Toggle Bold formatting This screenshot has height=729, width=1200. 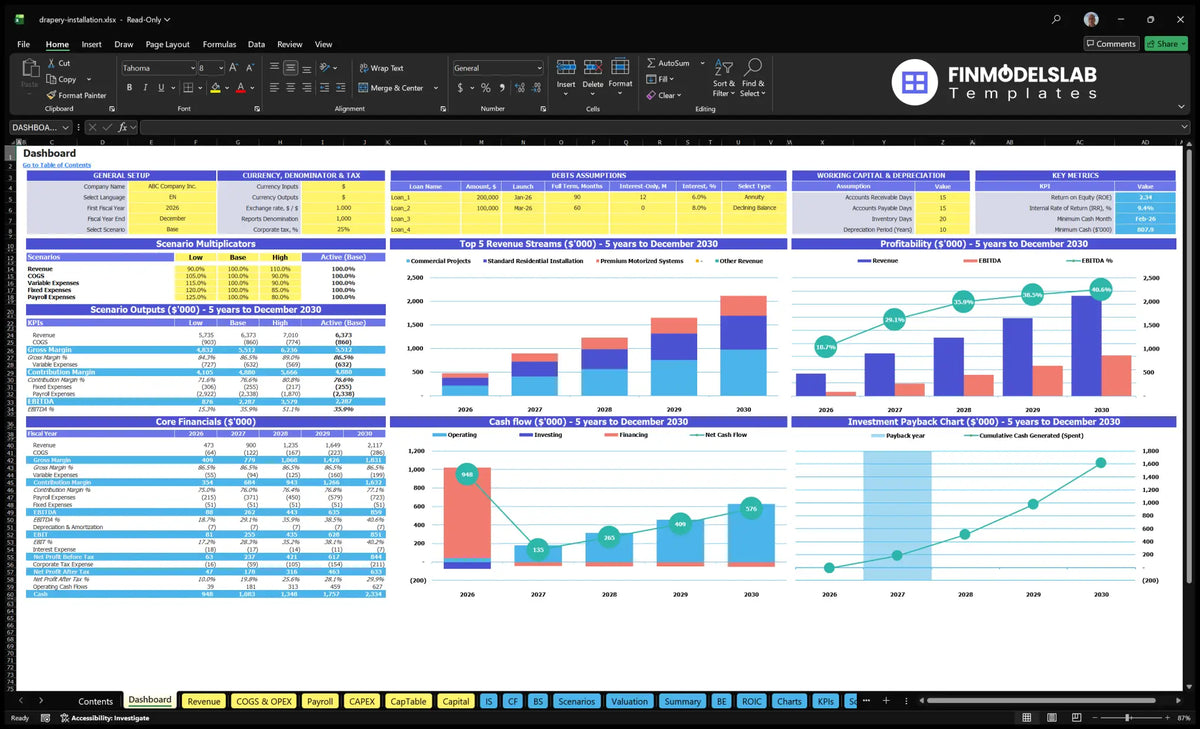pos(130,88)
